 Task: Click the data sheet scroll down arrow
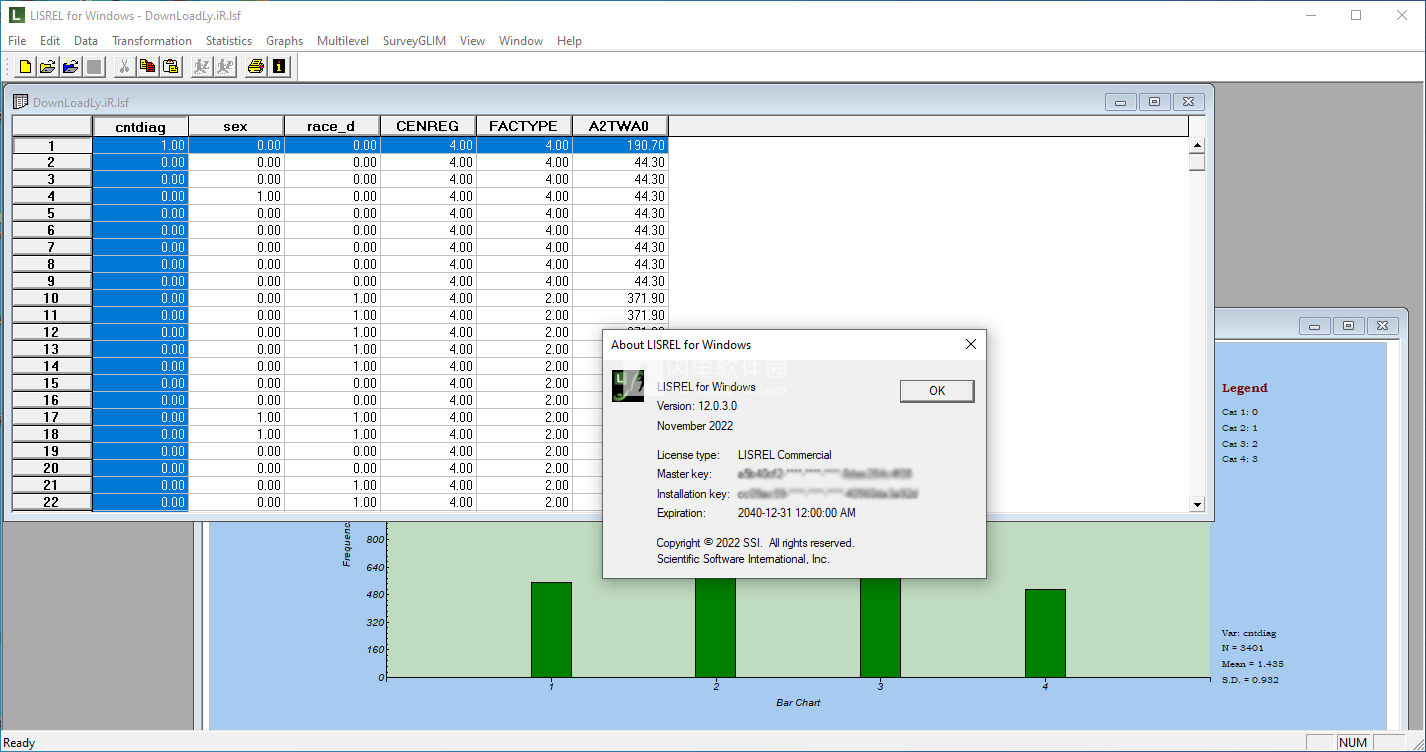[1197, 504]
